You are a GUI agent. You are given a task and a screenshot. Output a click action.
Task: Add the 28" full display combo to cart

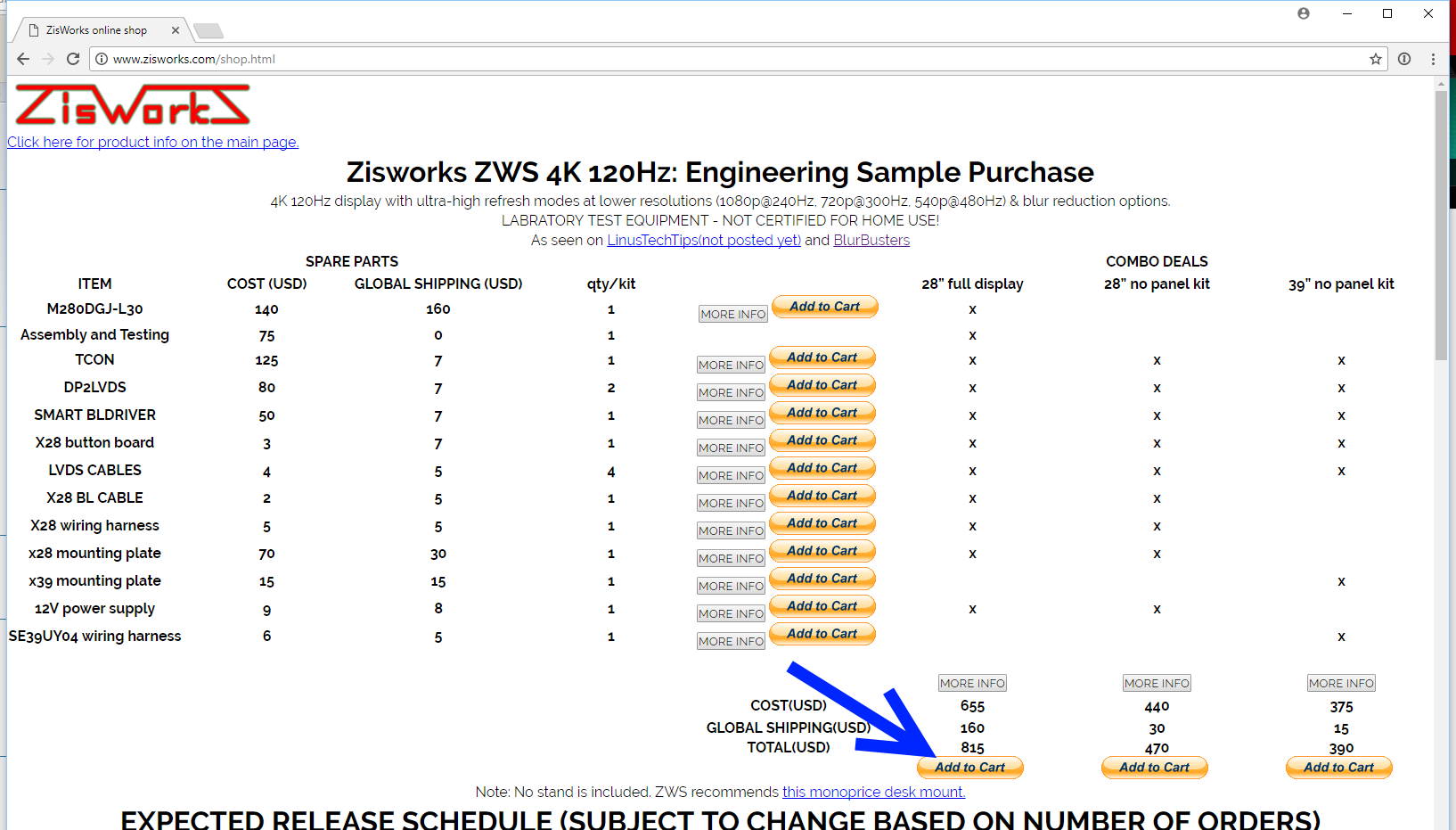969,768
